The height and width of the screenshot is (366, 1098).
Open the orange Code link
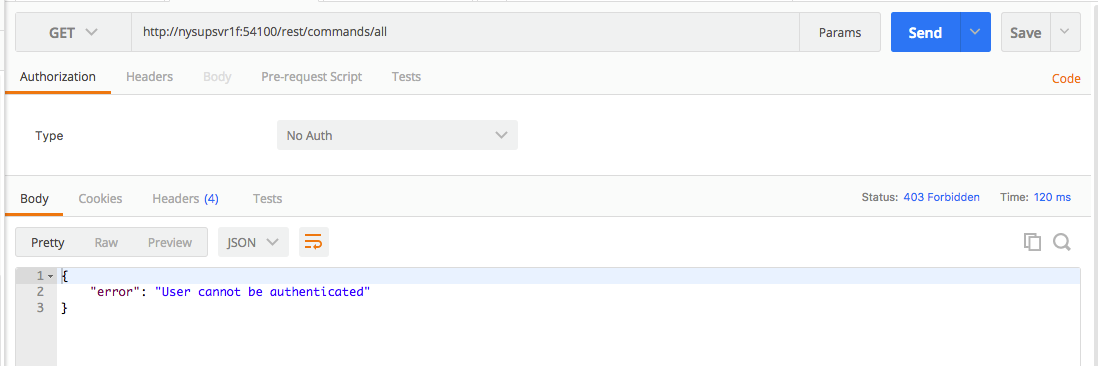[1066, 78]
